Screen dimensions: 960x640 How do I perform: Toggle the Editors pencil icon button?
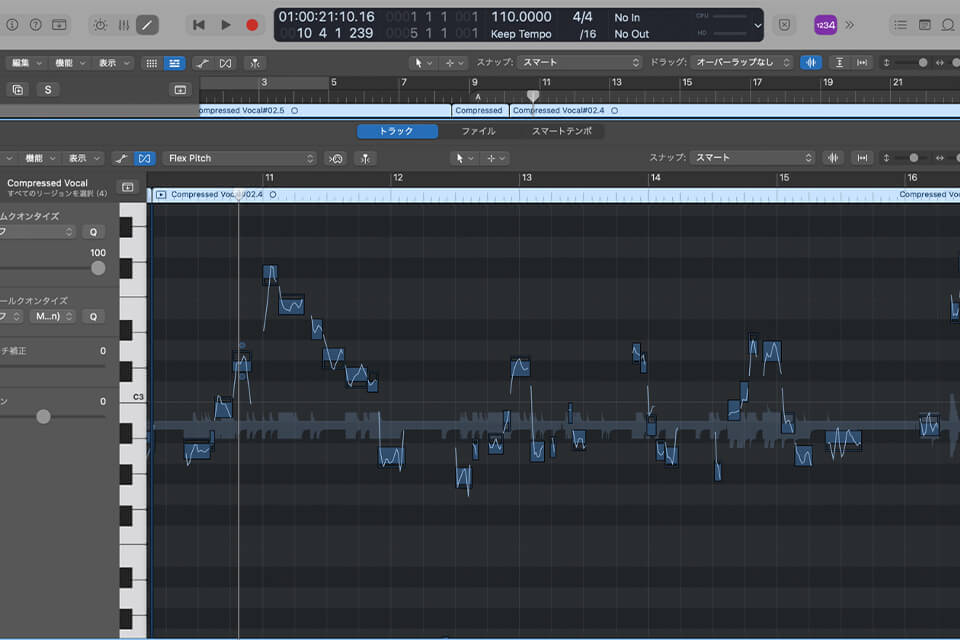pyautogui.click(x=147, y=24)
